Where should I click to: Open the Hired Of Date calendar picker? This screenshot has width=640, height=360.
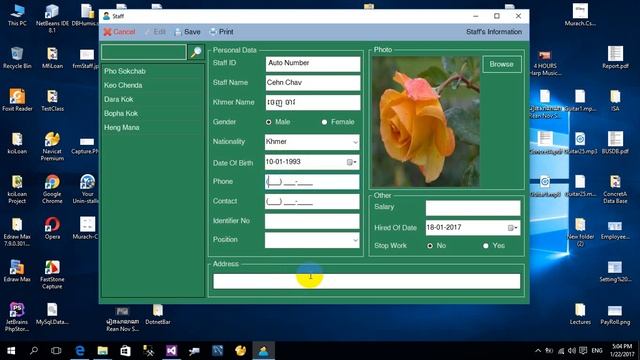(x=512, y=228)
